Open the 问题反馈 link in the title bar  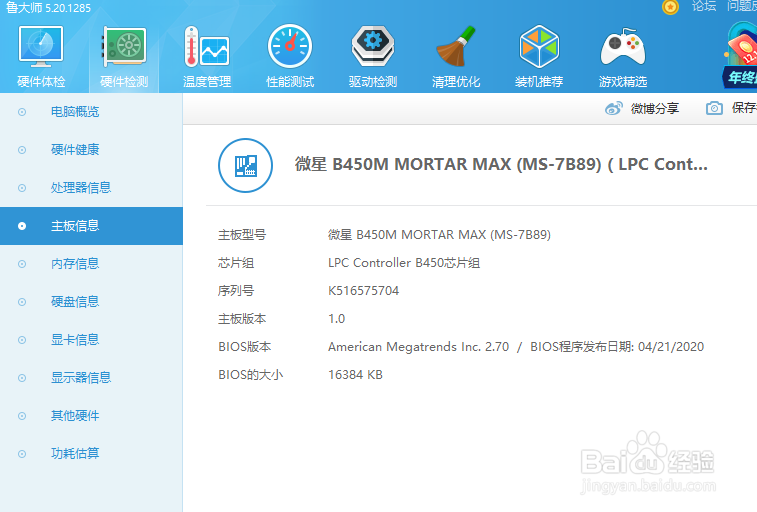point(742,6)
